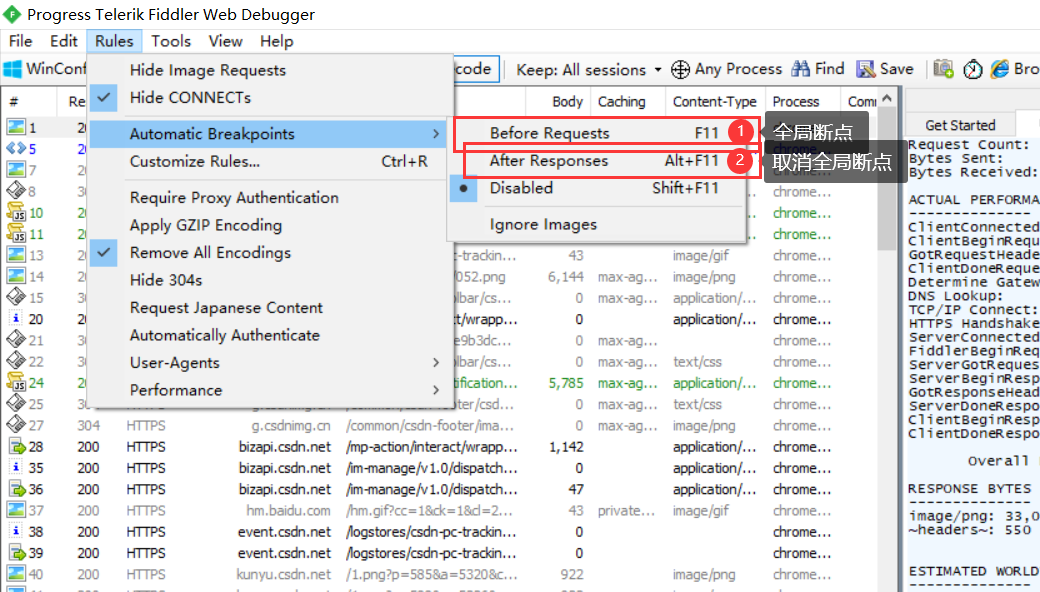Open the File menu
Viewport: 1040px width, 592px height.
click(21, 41)
